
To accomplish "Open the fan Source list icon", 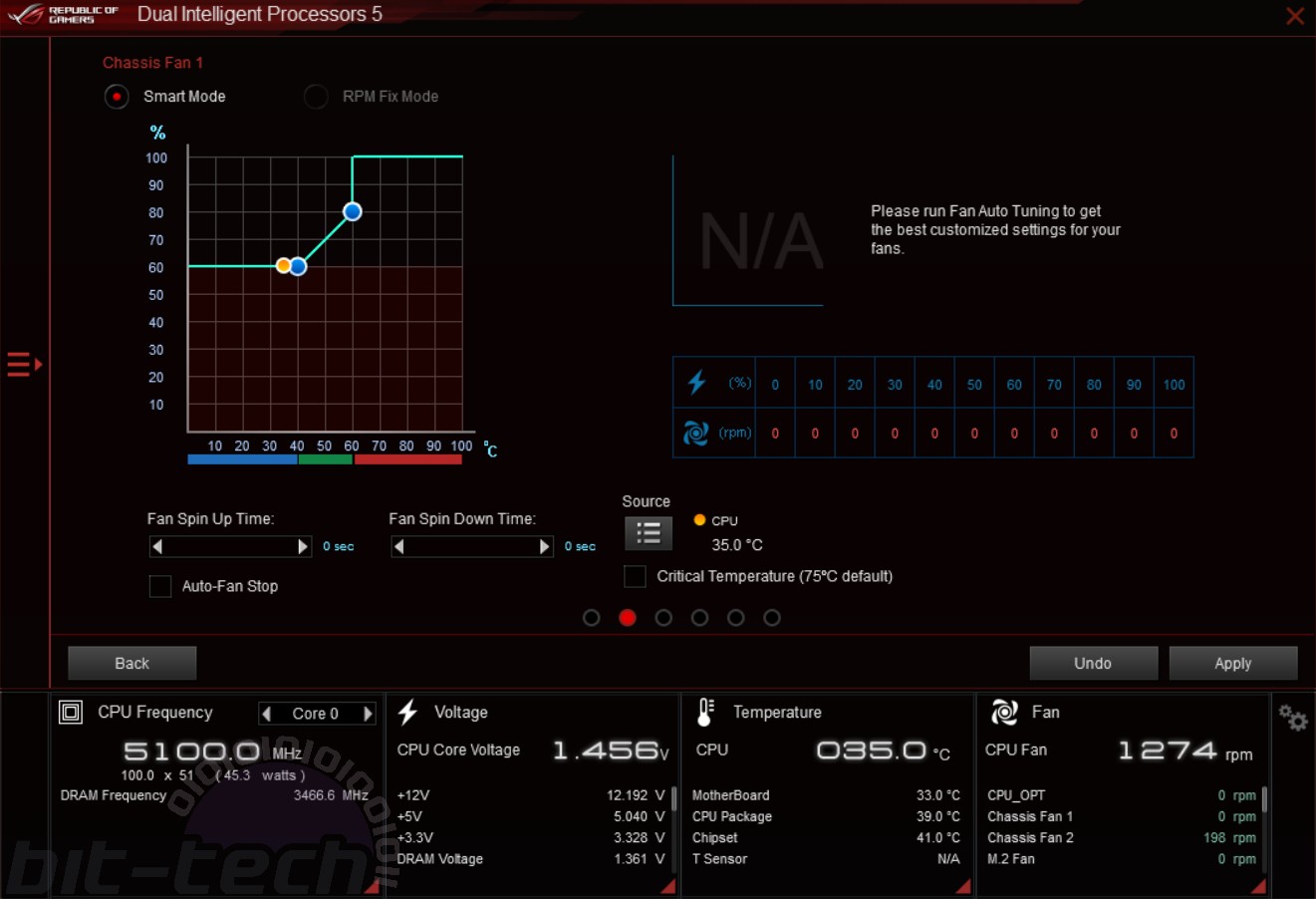I will coord(649,533).
